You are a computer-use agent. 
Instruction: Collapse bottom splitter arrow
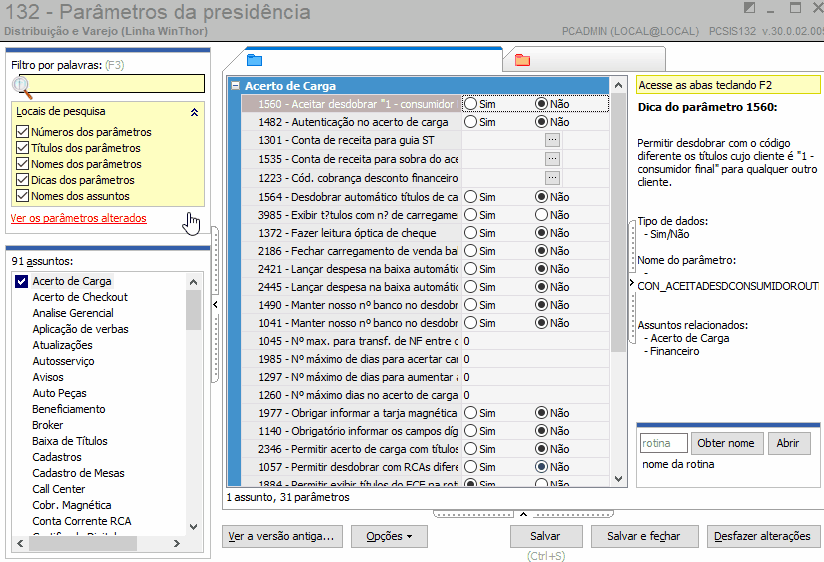[x=523, y=514]
